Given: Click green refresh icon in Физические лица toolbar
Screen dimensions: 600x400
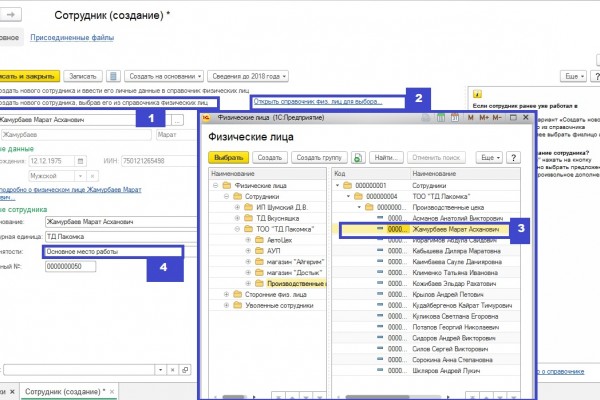Looking at the screenshot, I should coord(358,157).
